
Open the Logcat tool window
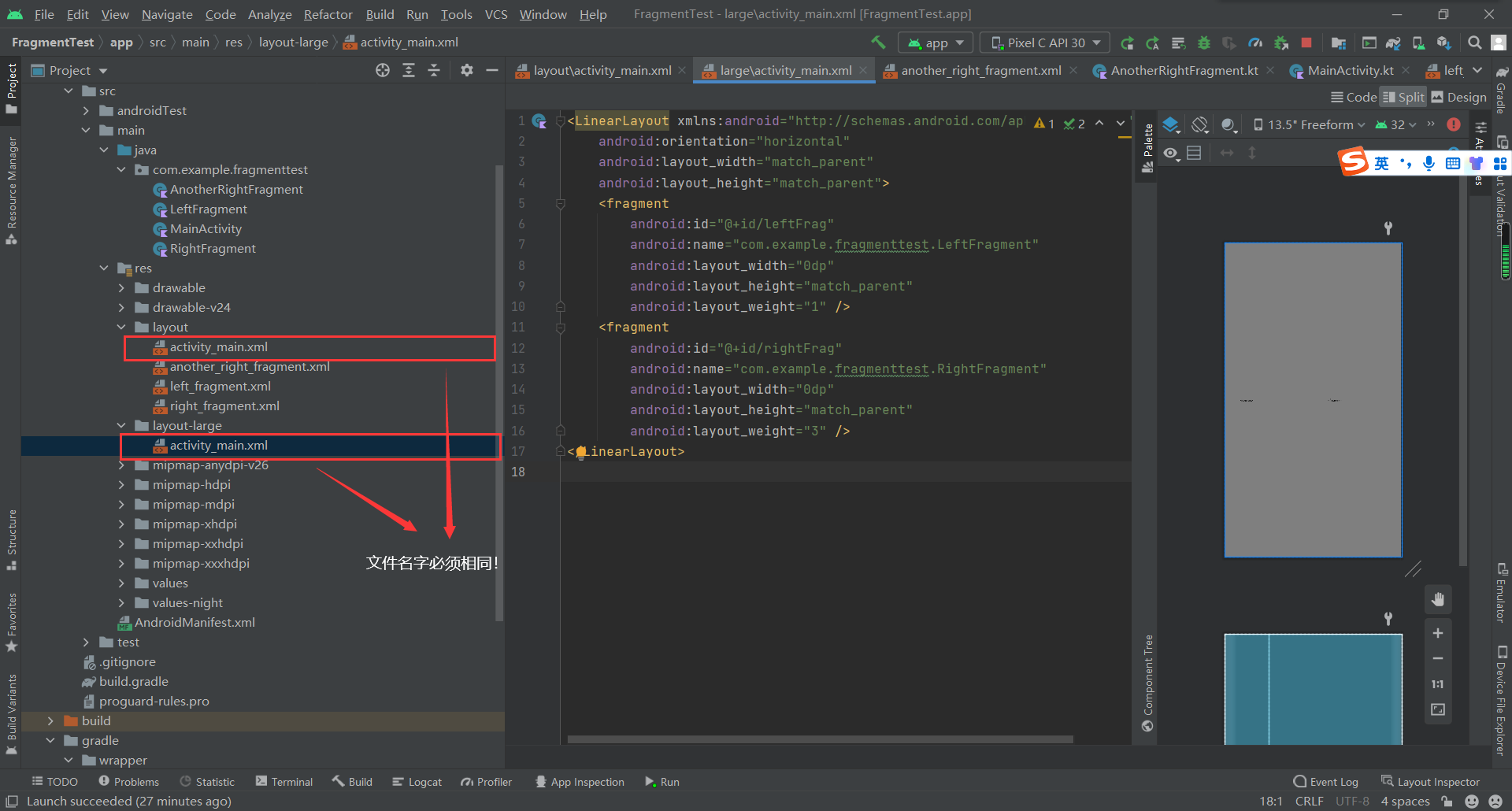[417, 781]
